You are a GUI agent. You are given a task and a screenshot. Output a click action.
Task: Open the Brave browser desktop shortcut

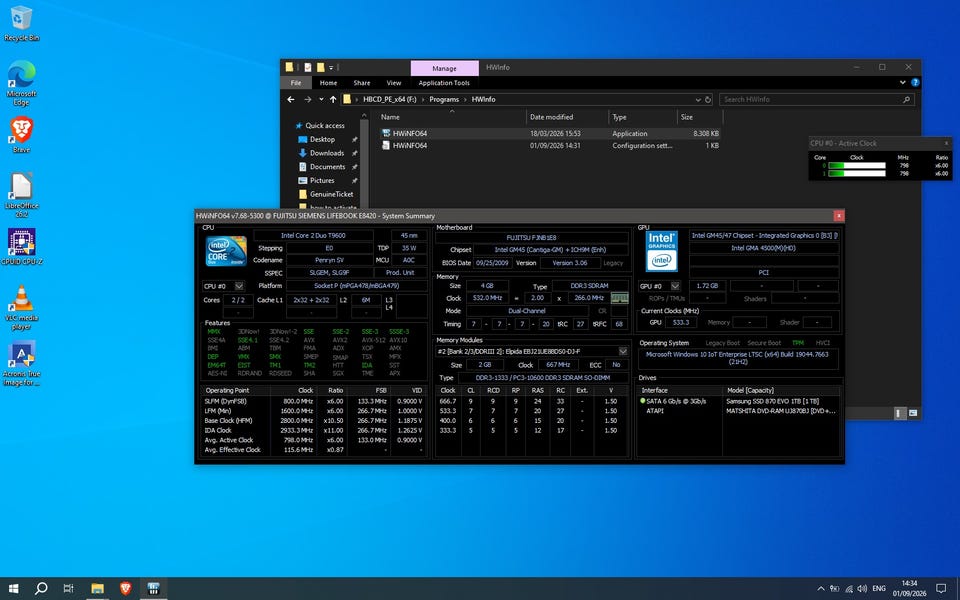21,135
